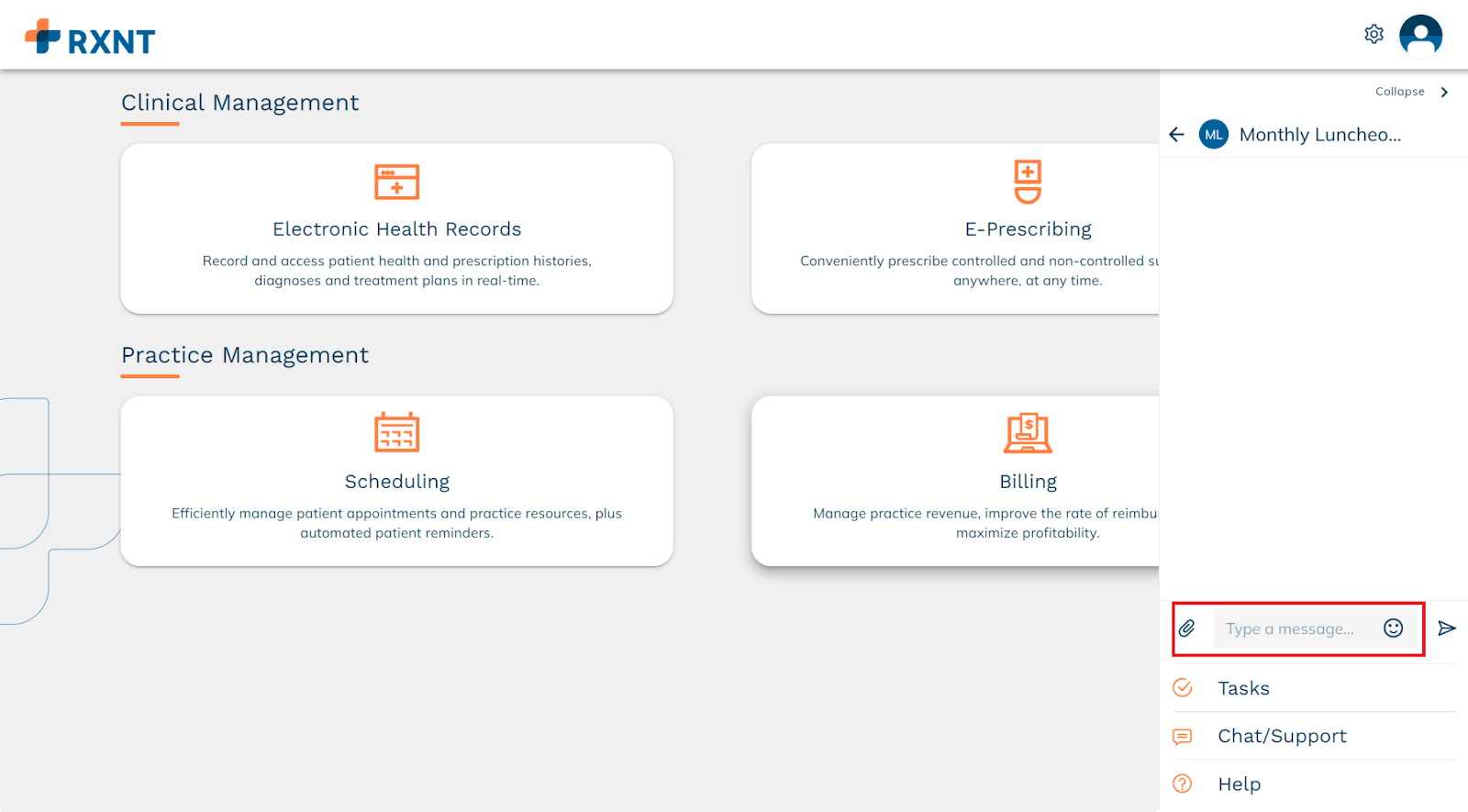This screenshot has width=1468, height=812.
Task: Click the ML avatar badge
Action: (x=1214, y=135)
